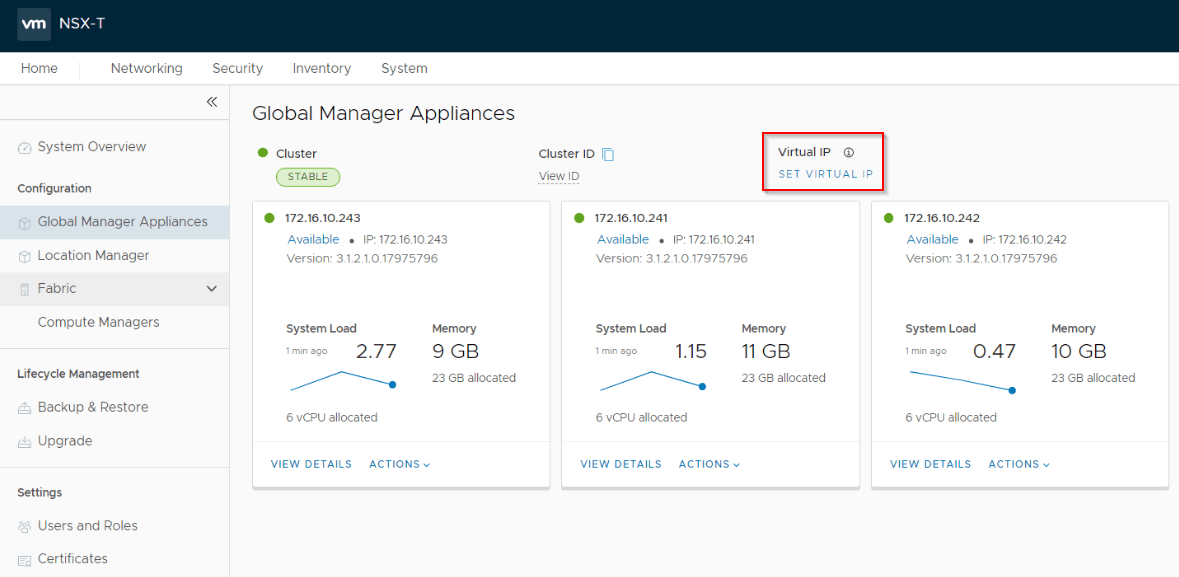Click the Upgrade icon in sidebar
Viewport: 1179px width, 577px height.
click(x=25, y=442)
